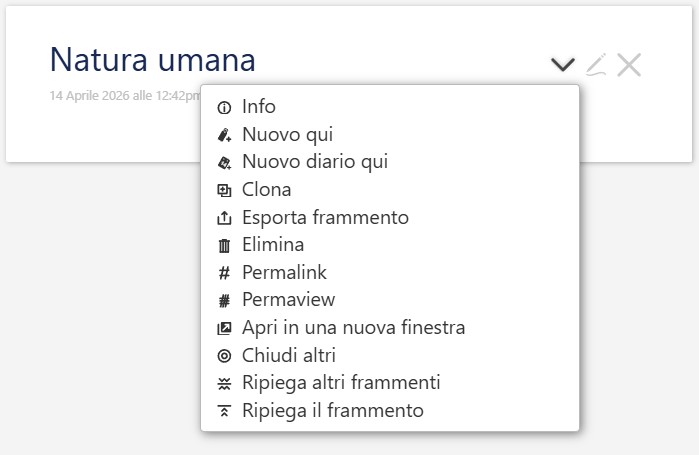Screen dimensions: 699x455
Task: Click the Clona duplicate icon
Action: 224,190
